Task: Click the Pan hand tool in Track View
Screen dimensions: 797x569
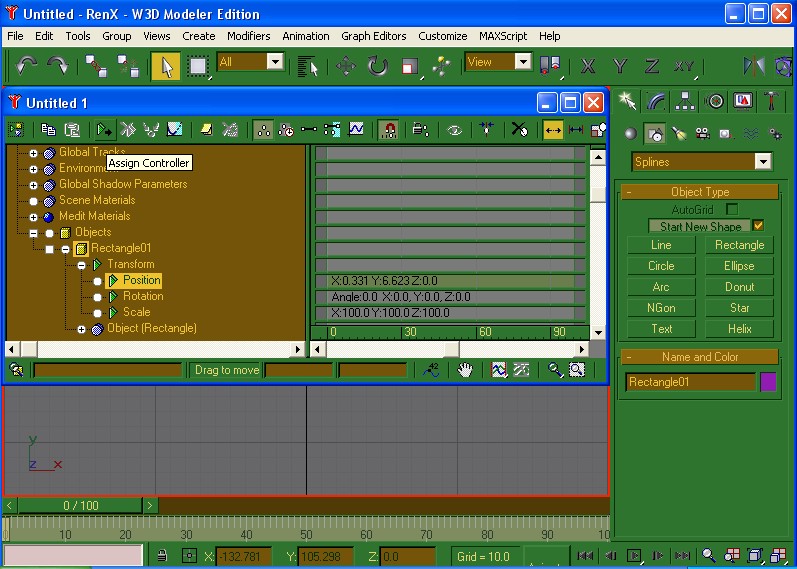Action: pos(465,370)
